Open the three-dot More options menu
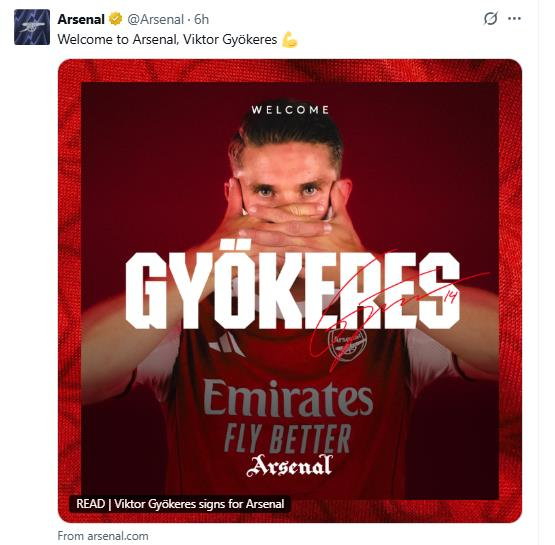 pyautogui.click(x=514, y=18)
